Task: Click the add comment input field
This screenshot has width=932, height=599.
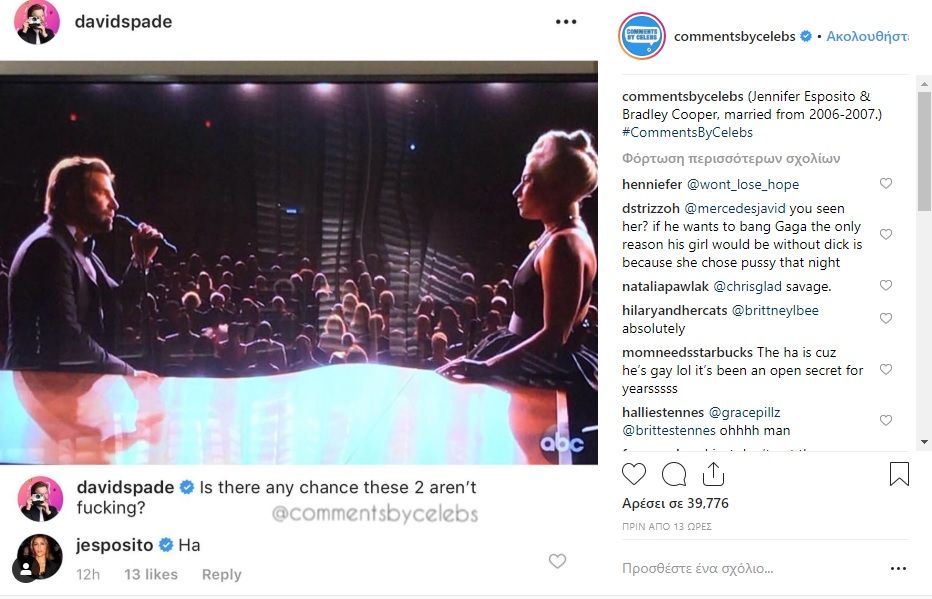Action: pyautogui.click(x=740, y=568)
